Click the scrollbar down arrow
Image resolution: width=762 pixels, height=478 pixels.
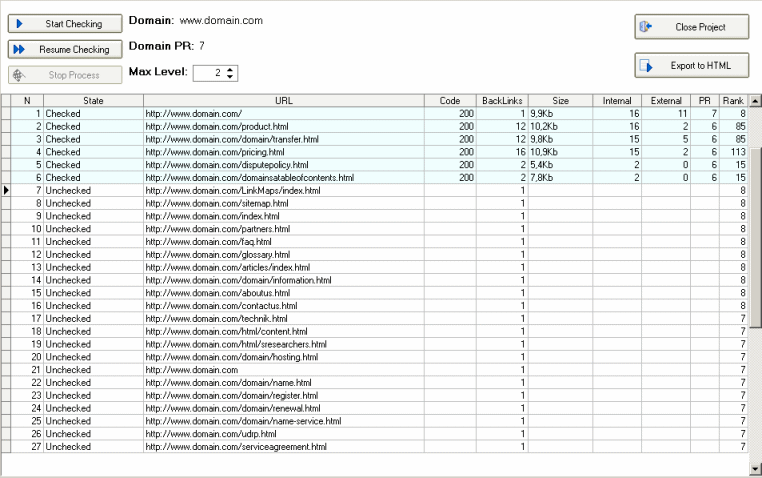[755, 469]
